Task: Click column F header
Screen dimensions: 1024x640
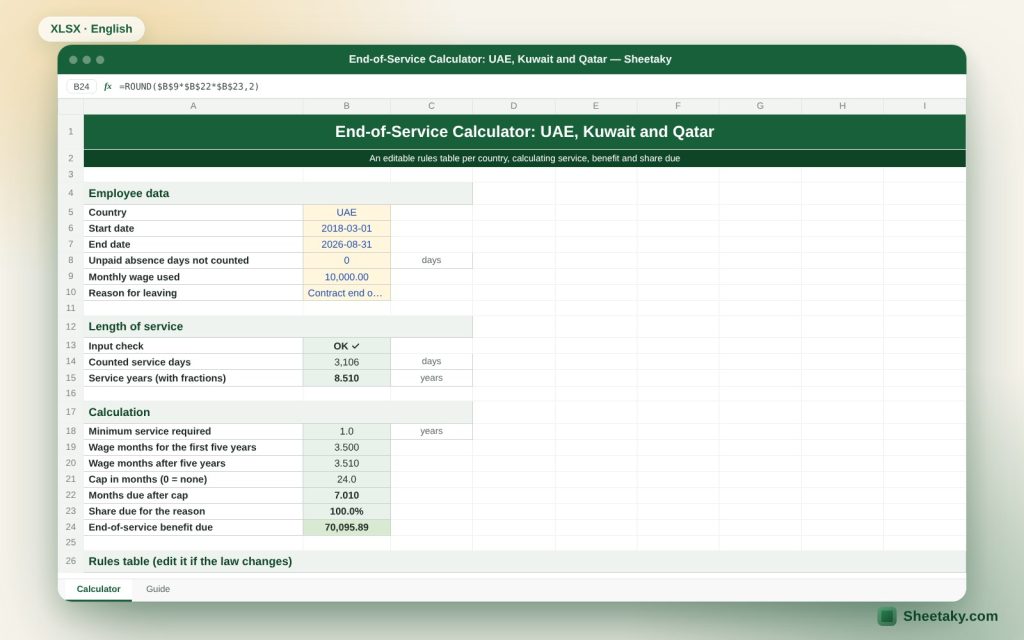Action: tap(678, 106)
